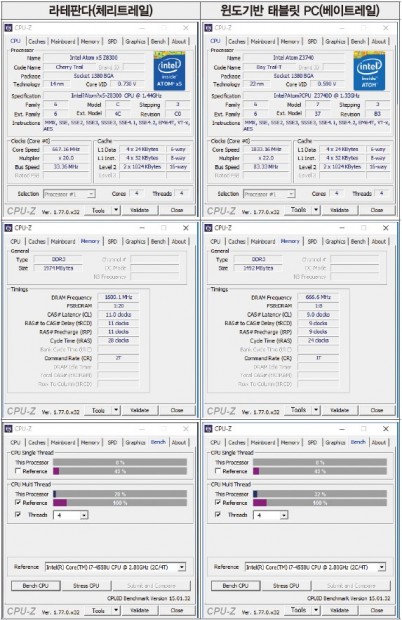Screen dimensions: 402x620
Task: Open Reference CPU dropdown in 라테판다 Bench window
Action: (181, 567)
